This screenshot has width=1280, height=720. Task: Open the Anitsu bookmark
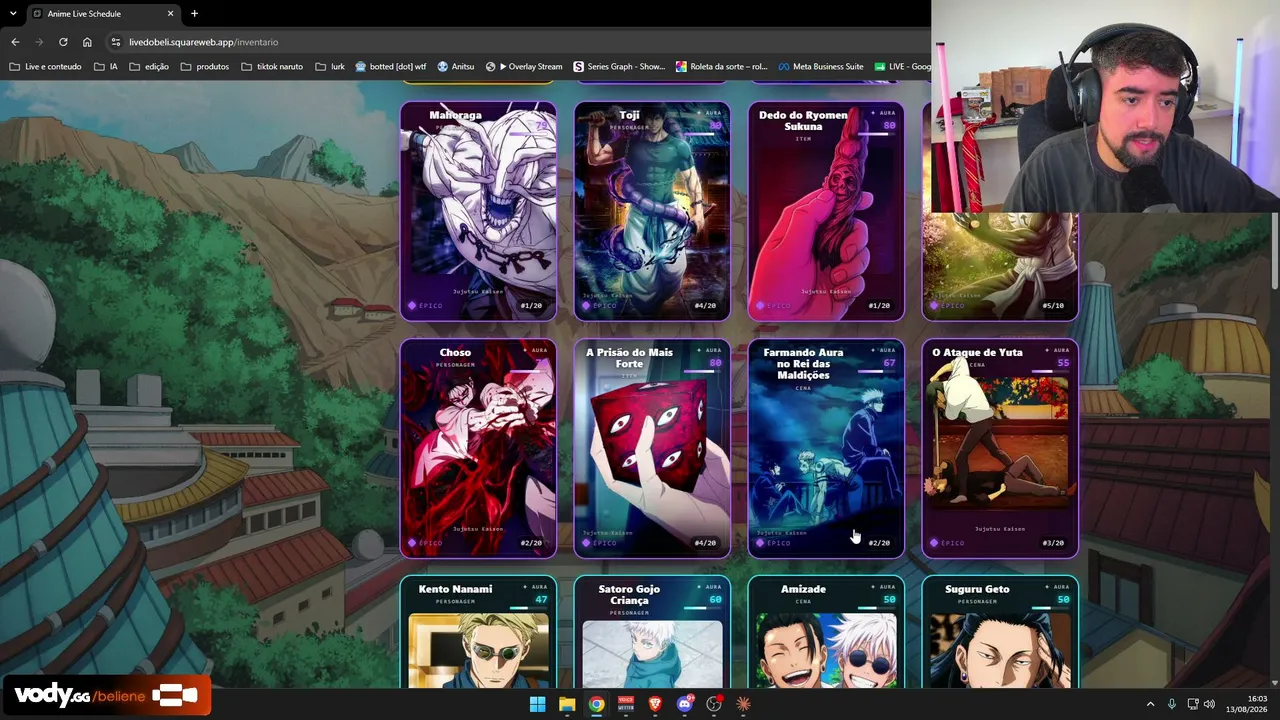tap(455, 67)
